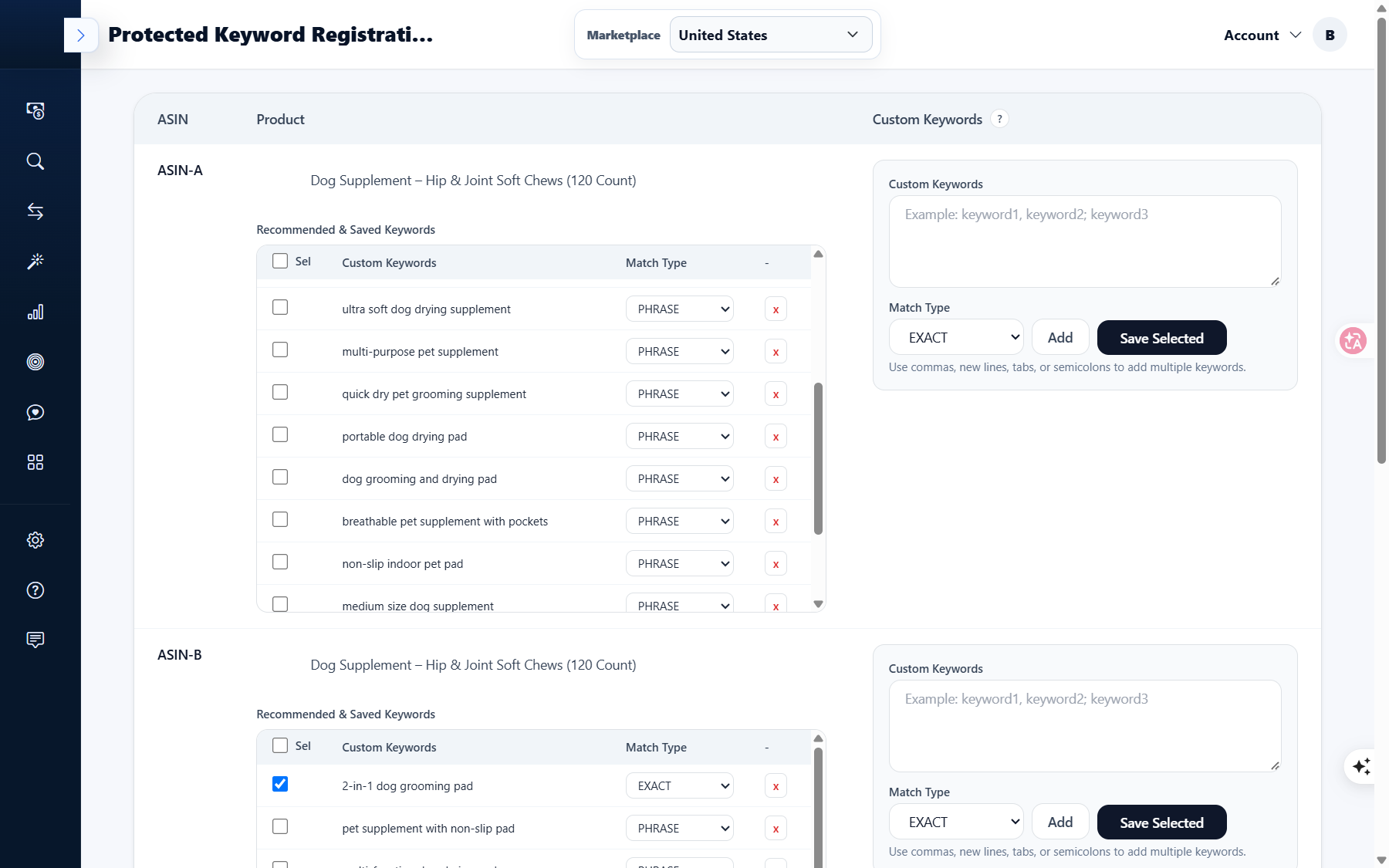1389x868 pixels.
Task: Open the AI sparkle floating button
Action: pos(1362,766)
